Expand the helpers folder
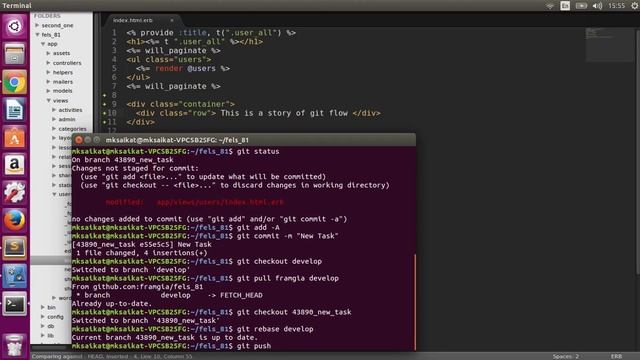The width and height of the screenshot is (640, 360). [x=48, y=72]
